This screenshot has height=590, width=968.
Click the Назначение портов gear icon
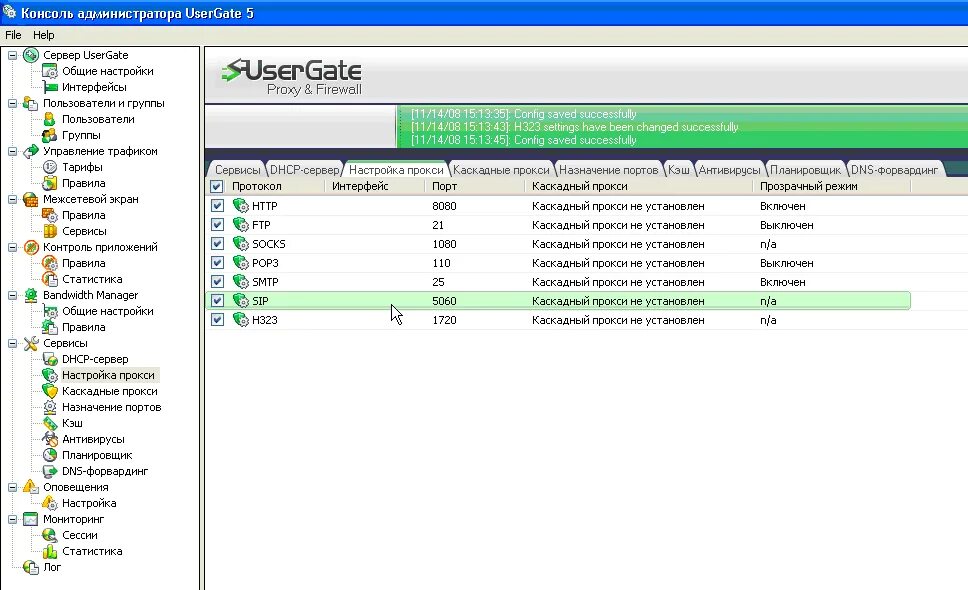point(50,407)
